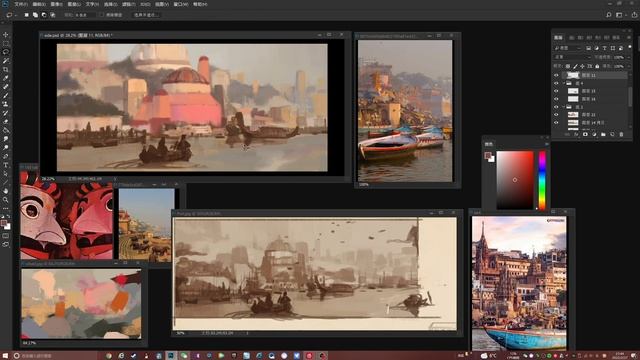Select the Gradient tool

(6, 130)
